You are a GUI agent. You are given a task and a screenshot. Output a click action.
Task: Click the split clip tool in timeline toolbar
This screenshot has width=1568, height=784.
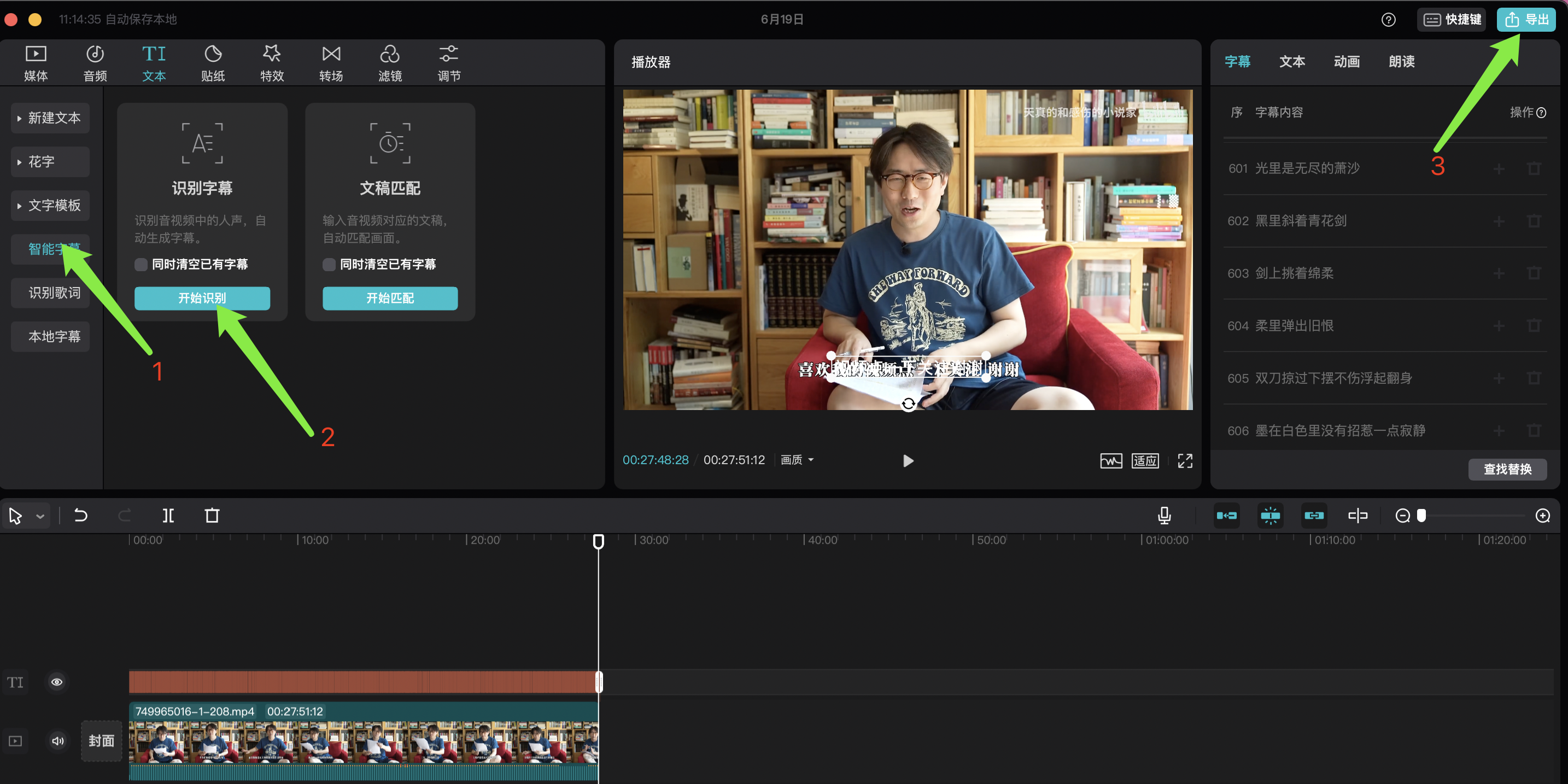pyautogui.click(x=168, y=516)
